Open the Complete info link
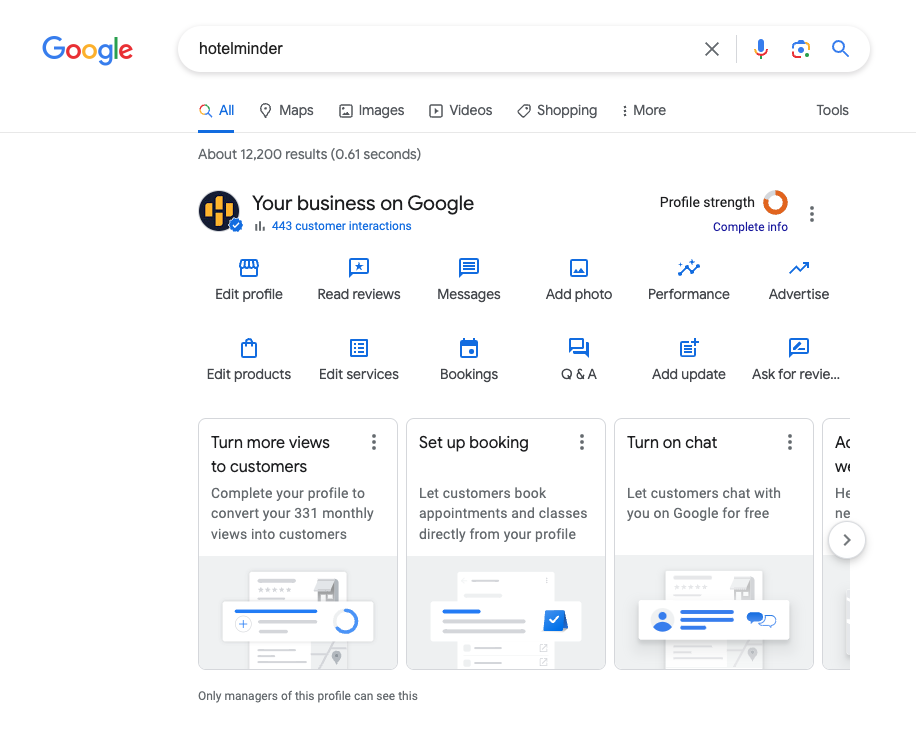This screenshot has width=916, height=736. click(x=750, y=227)
